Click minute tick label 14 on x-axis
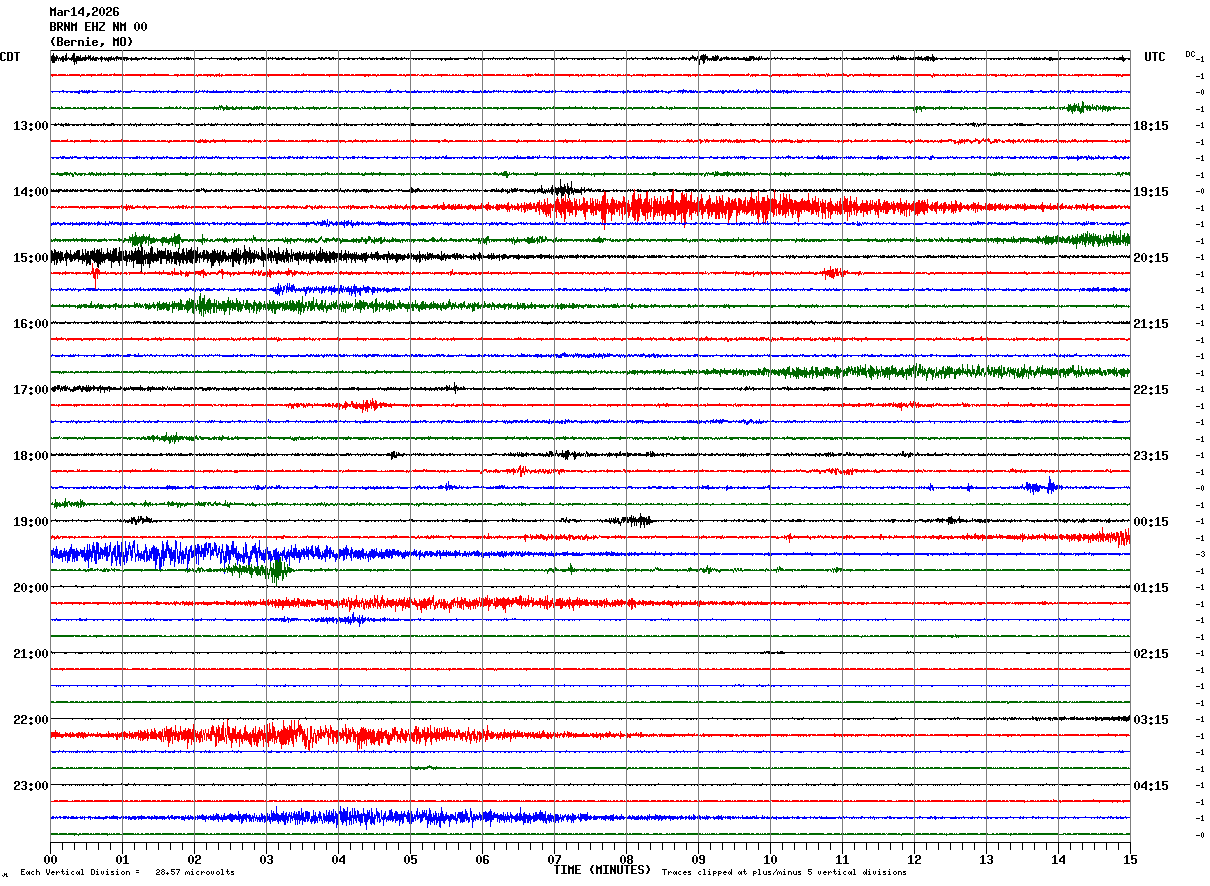Screen dimensions: 1210x886 coord(1058,860)
